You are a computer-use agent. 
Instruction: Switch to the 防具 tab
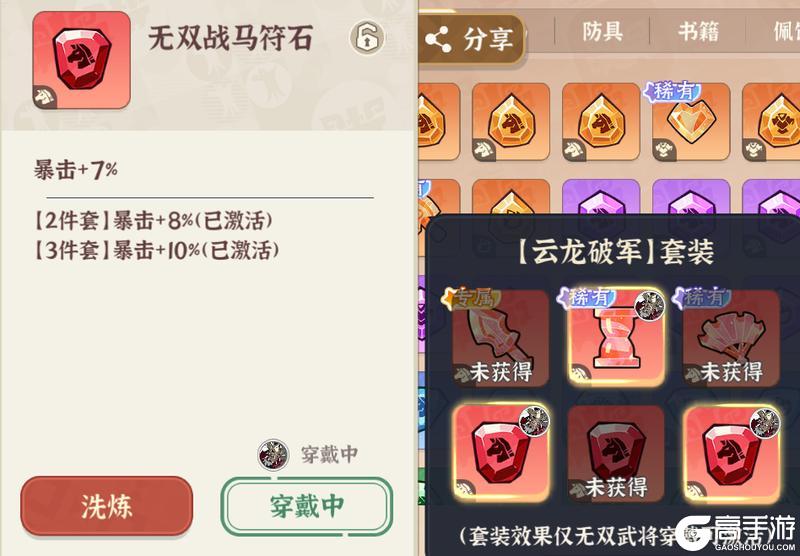coord(602,32)
